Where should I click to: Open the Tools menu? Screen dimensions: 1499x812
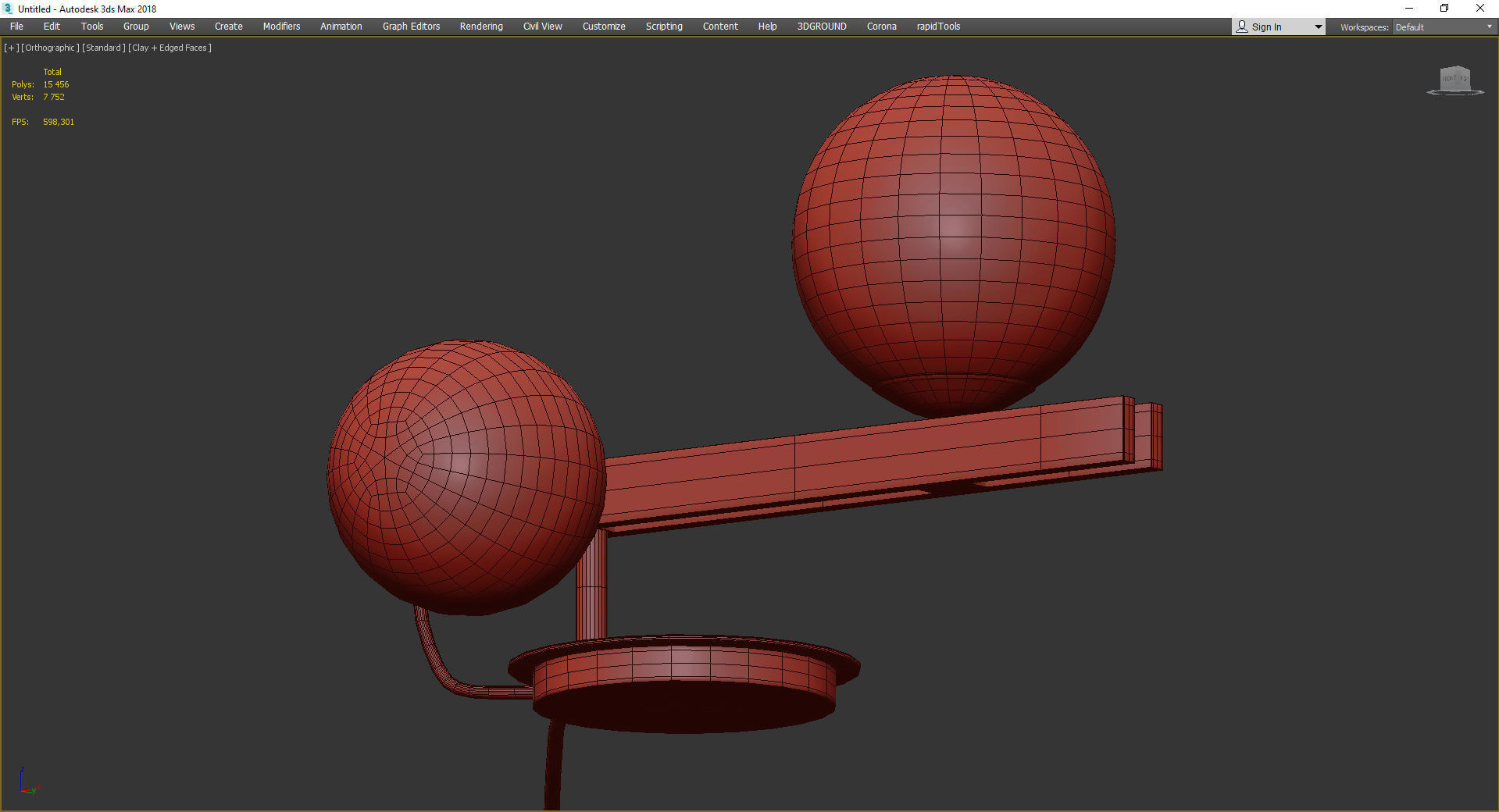point(92,27)
